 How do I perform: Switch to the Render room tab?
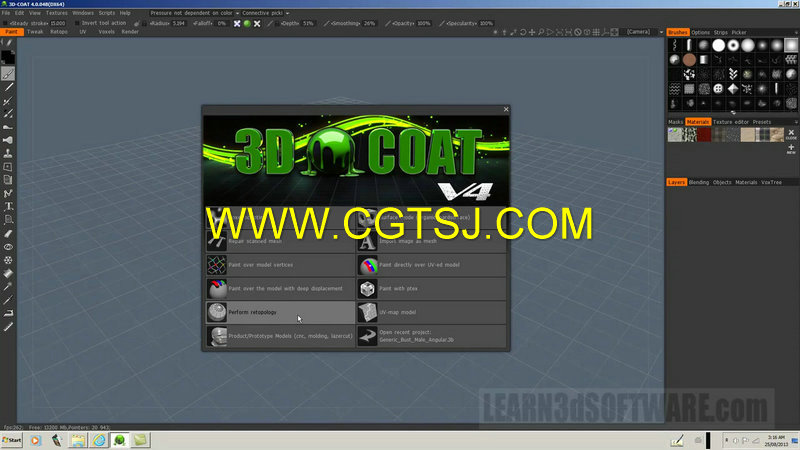130,32
